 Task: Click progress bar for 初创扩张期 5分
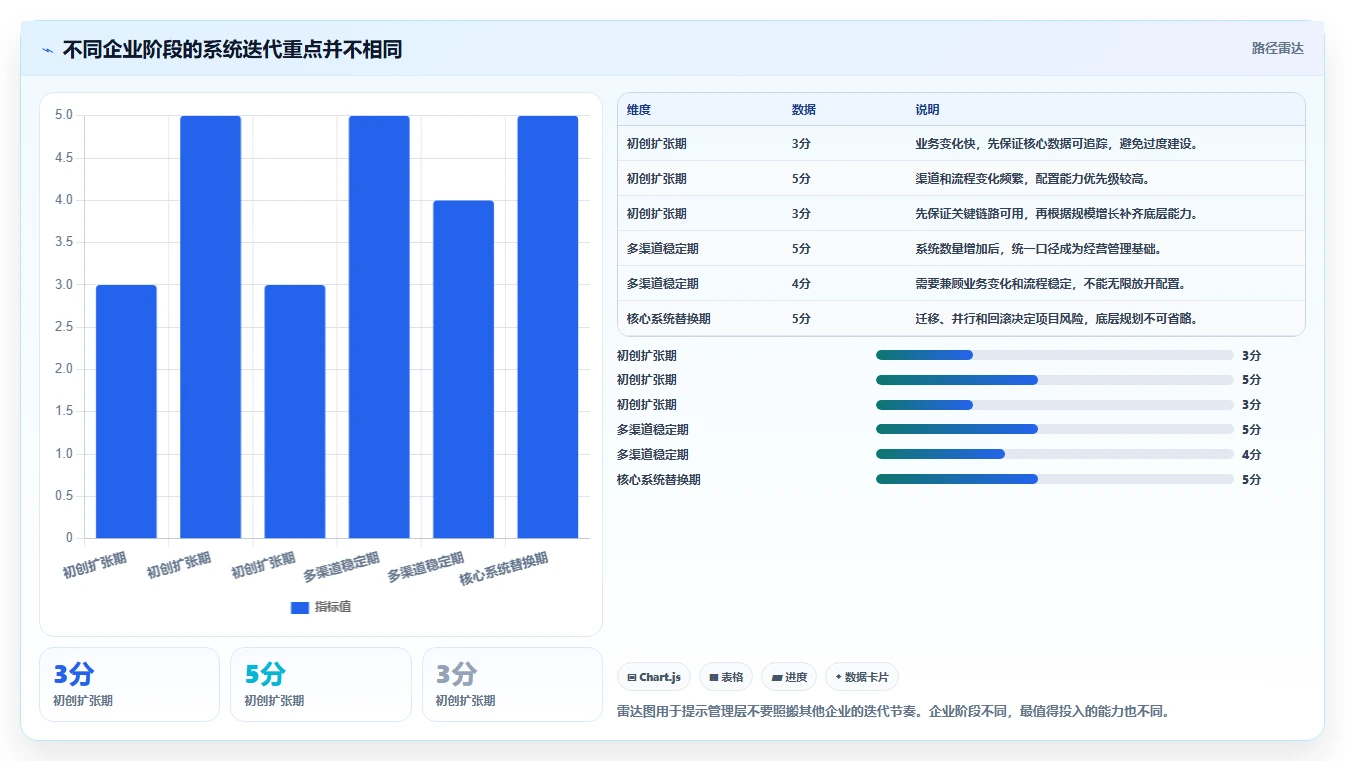pos(1055,380)
